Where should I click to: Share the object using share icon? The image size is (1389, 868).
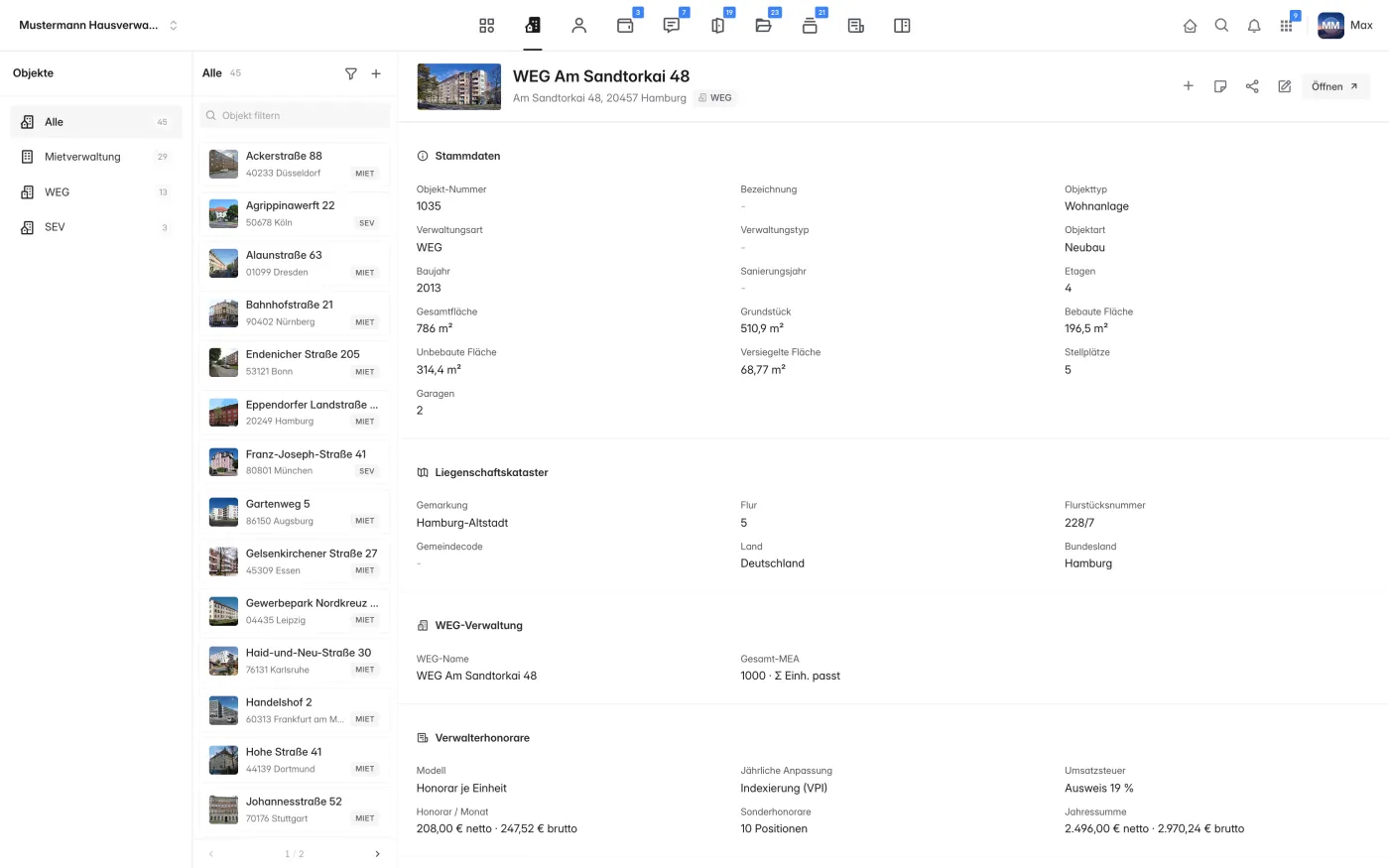click(x=1252, y=86)
